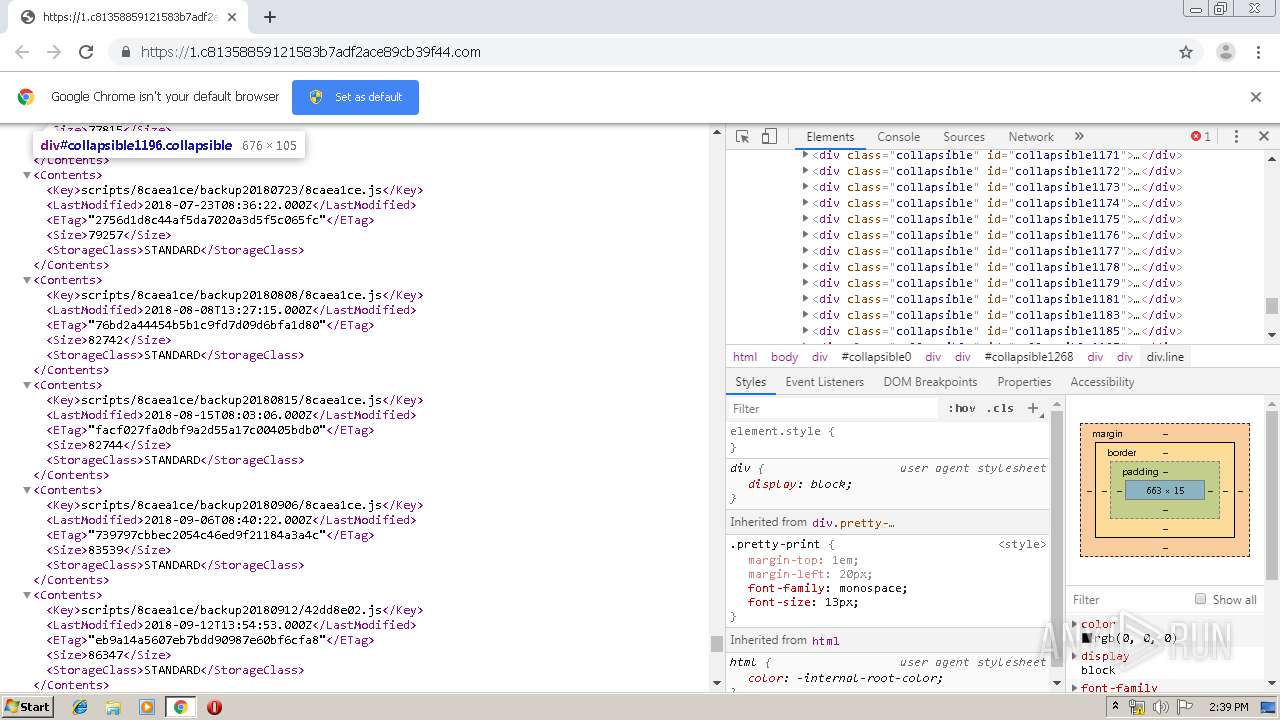The width and height of the screenshot is (1280, 720).
Task: Collapse the Contents node for backup20180912
Action: (x=27, y=595)
